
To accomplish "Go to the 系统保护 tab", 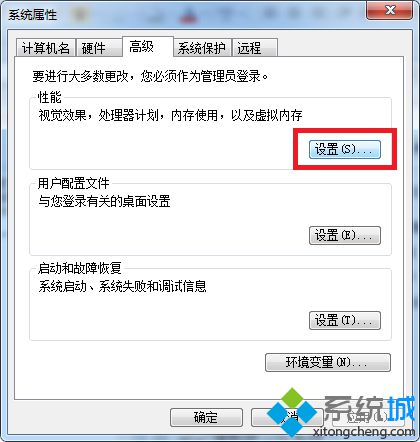I will click(x=202, y=48).
